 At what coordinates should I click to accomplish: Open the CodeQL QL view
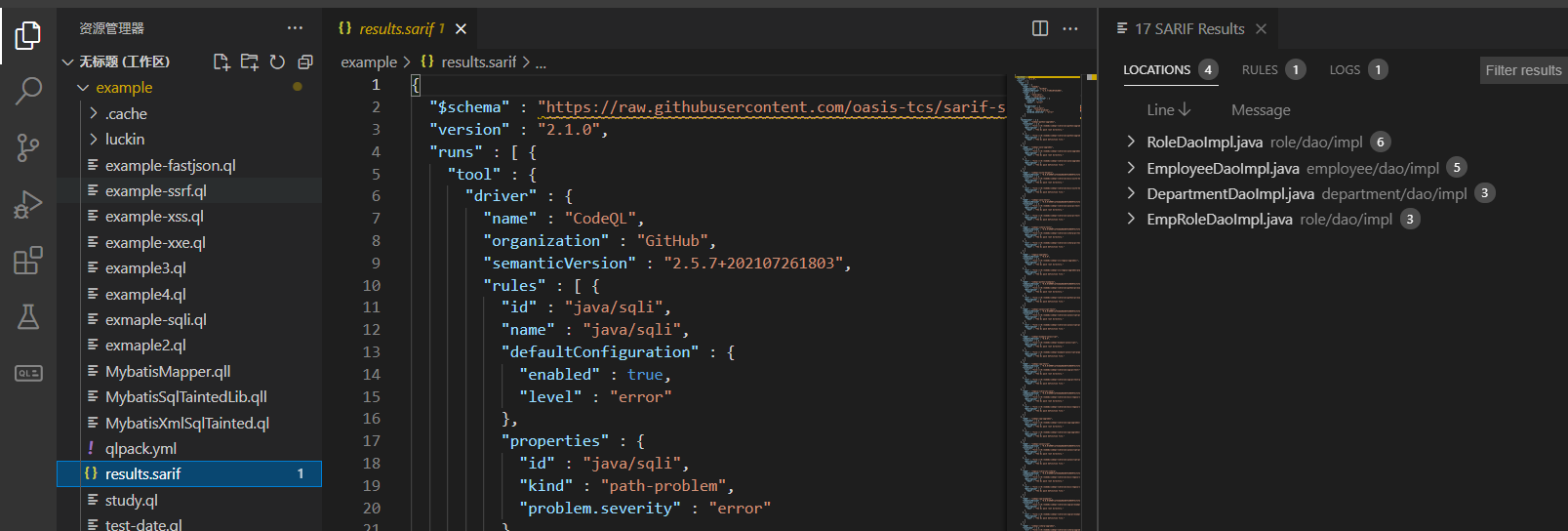tap(28, 373)
